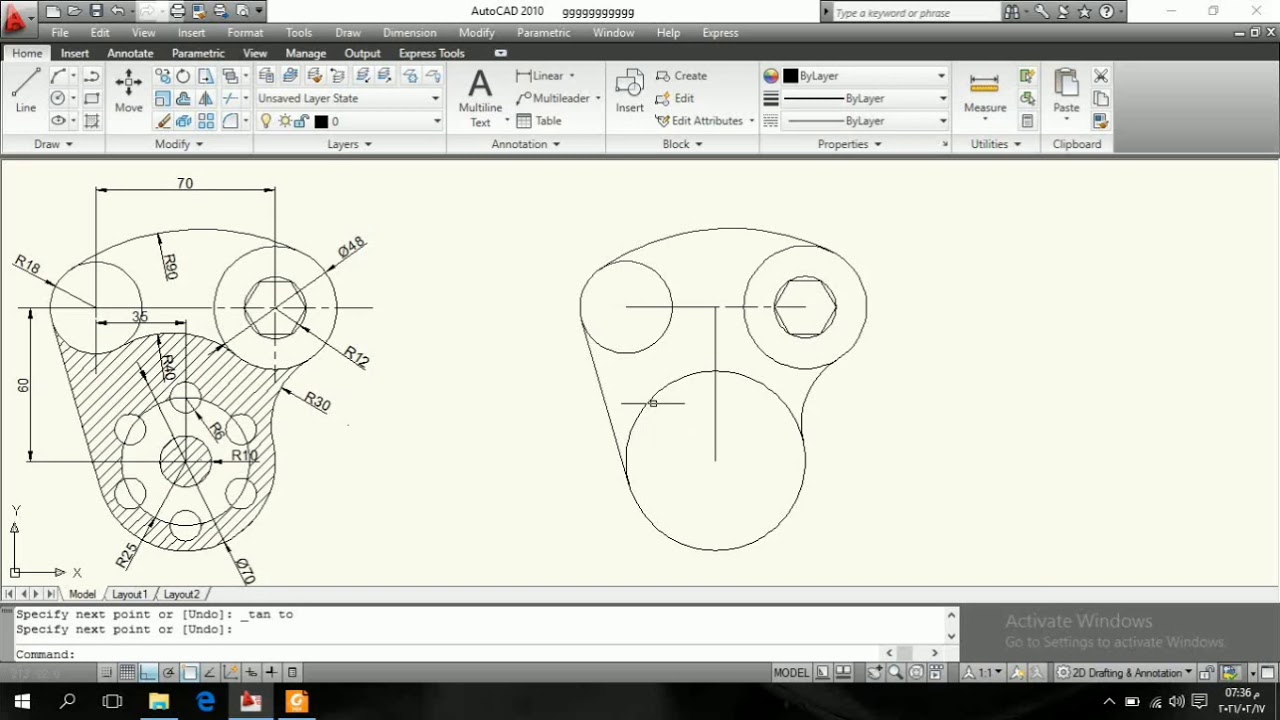
Task: Open the Unsaved Layer State dropdown
Action: (349, 98)
